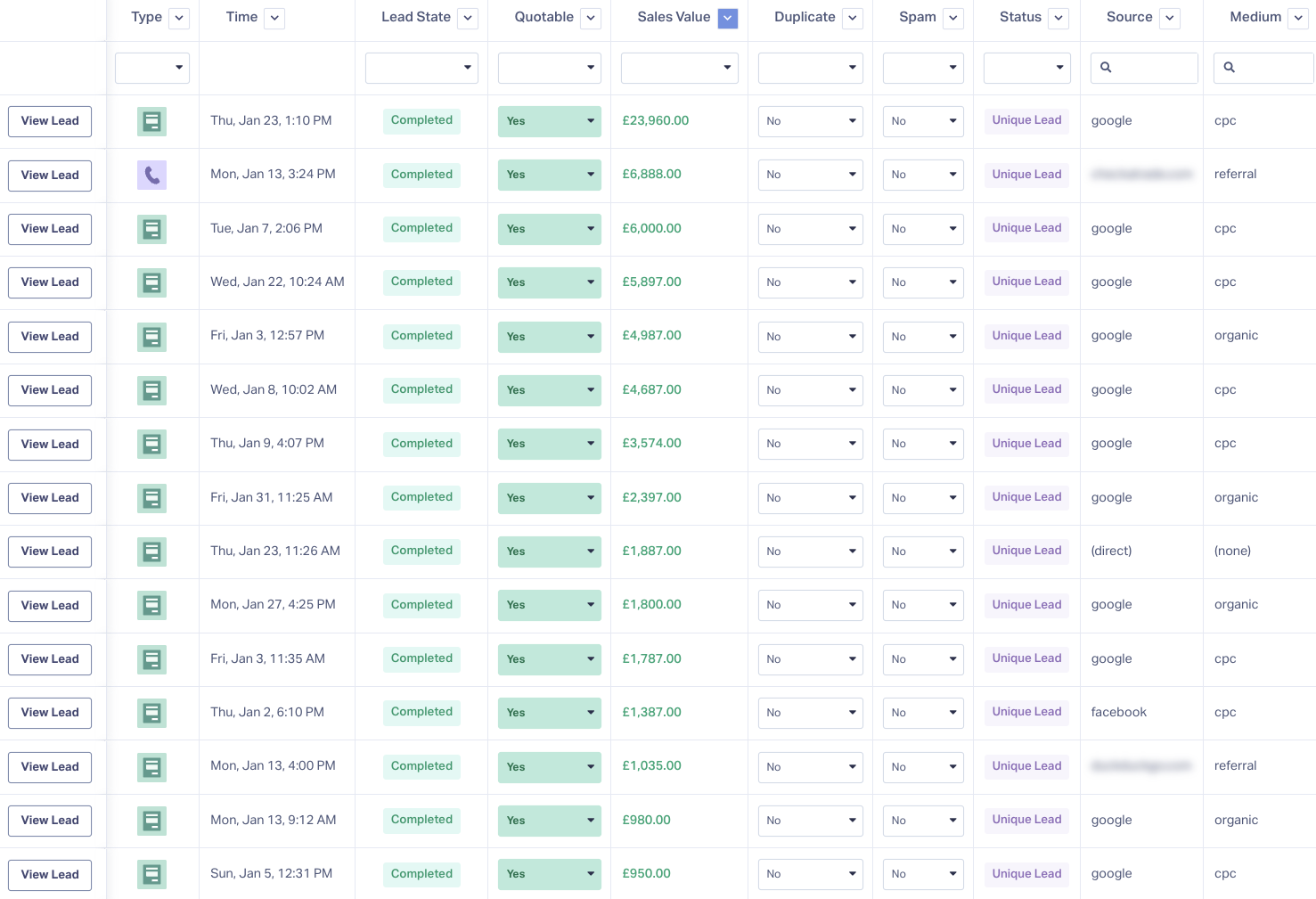Open Source column header menu arrow
Screen dimensions: 1316x899
tap(1170, 18)
